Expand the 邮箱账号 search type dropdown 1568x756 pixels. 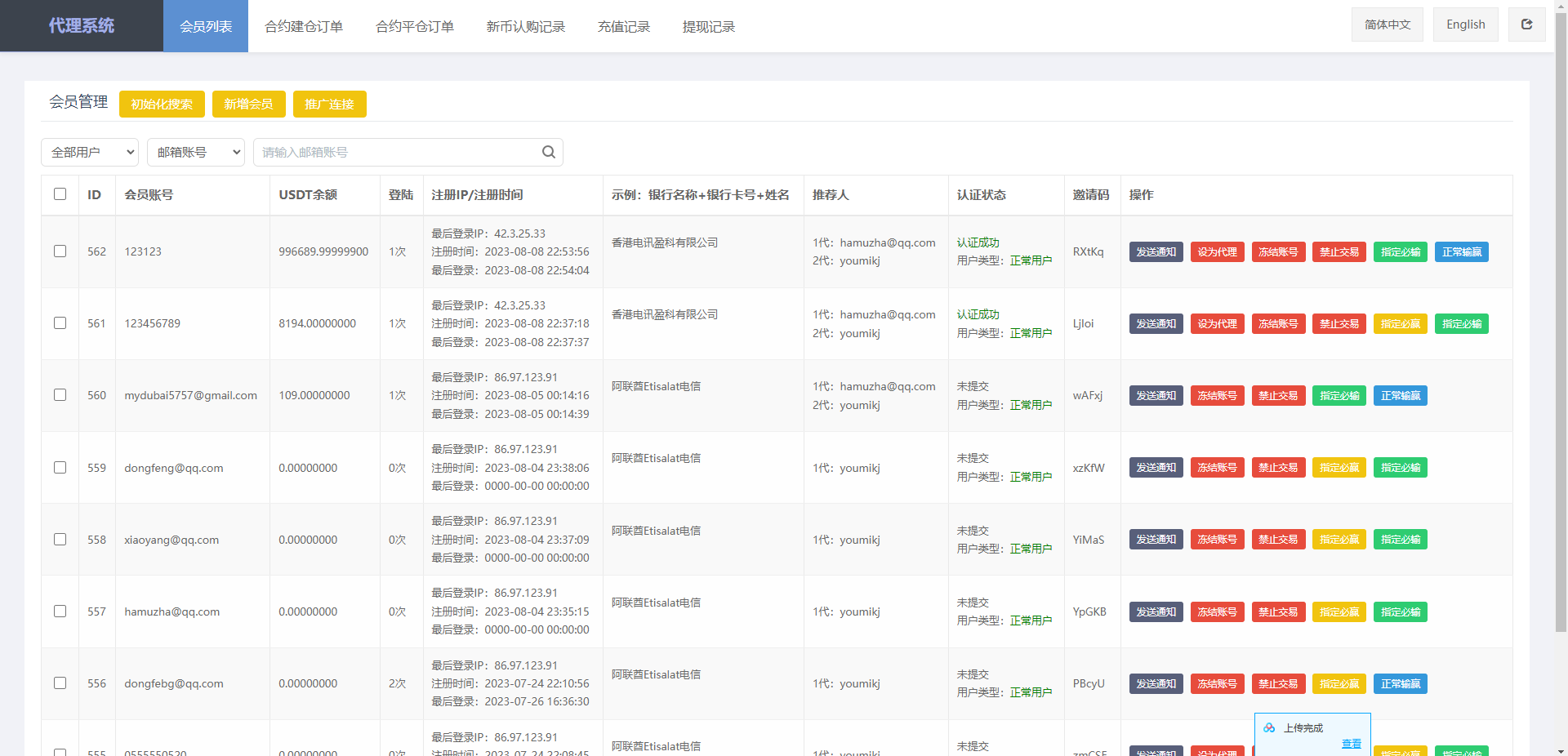(x=196, y=152)
